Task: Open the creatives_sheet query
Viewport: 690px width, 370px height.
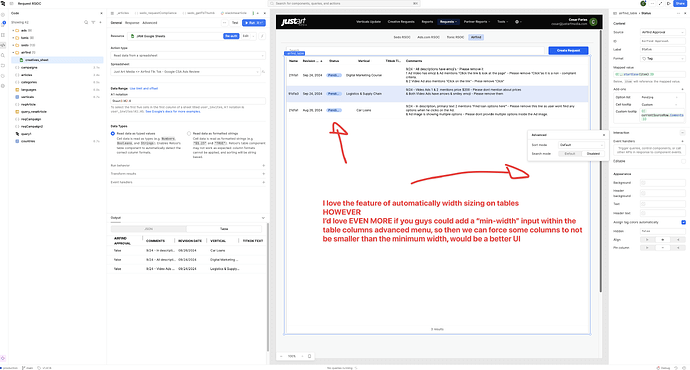Action: click(x=57, y=60)
